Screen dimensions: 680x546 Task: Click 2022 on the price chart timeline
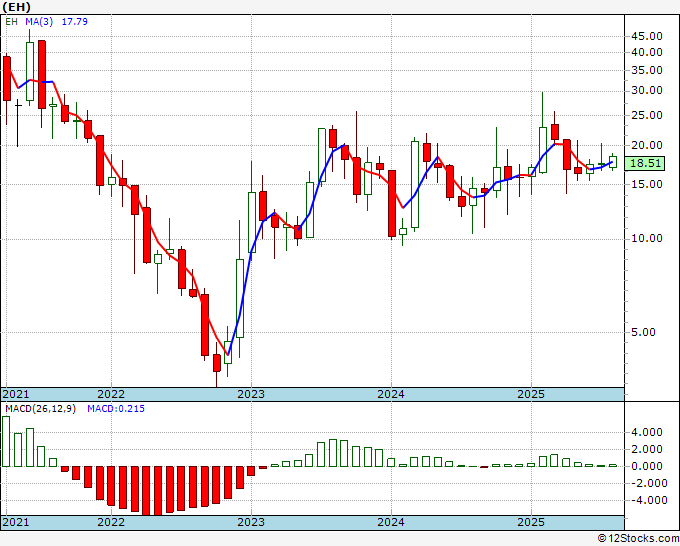point(111,394)
